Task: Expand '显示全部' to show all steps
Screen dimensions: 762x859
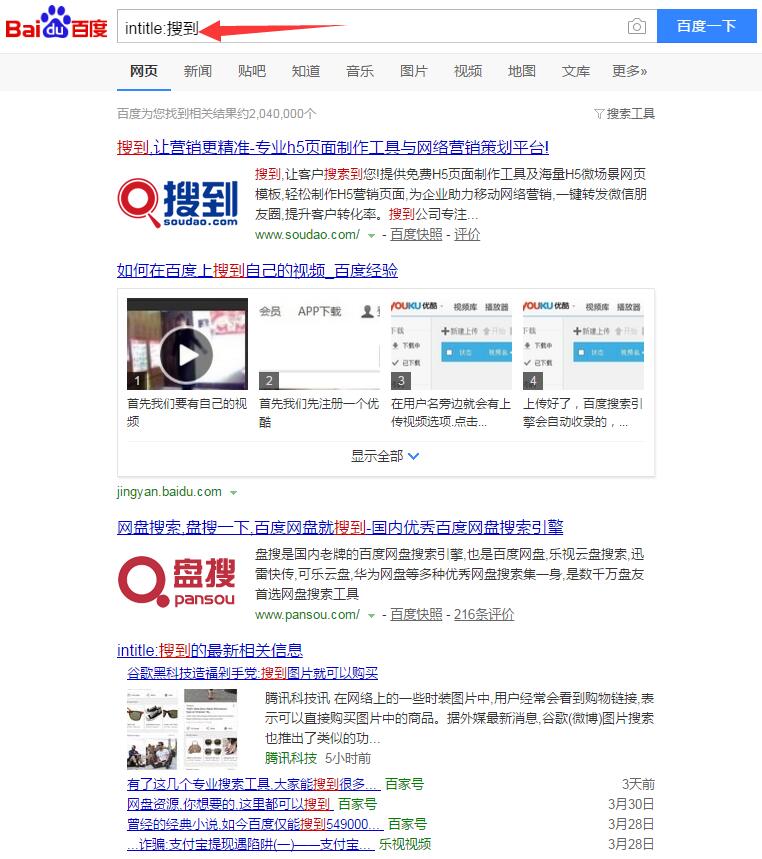Action: tap(385, 456)
